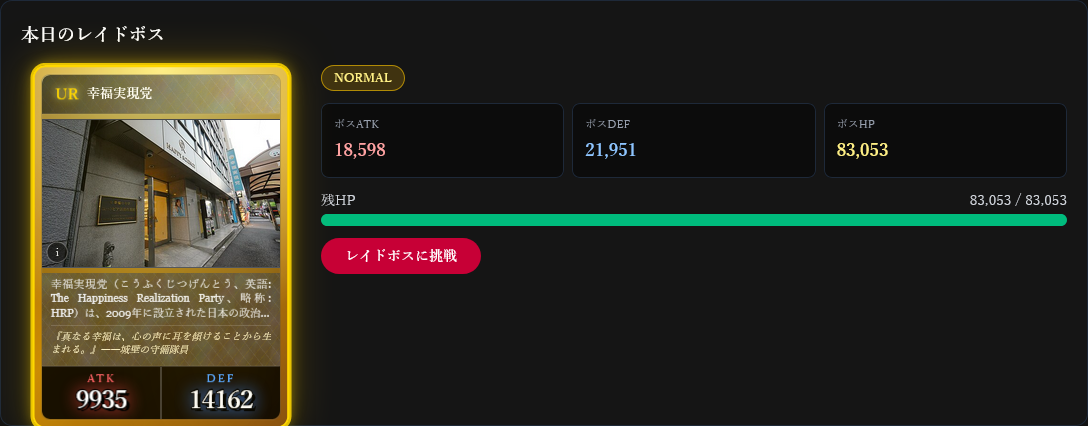1088x426 pixels.
Task: Click the green 残HP progress bar
Action: 693,220
